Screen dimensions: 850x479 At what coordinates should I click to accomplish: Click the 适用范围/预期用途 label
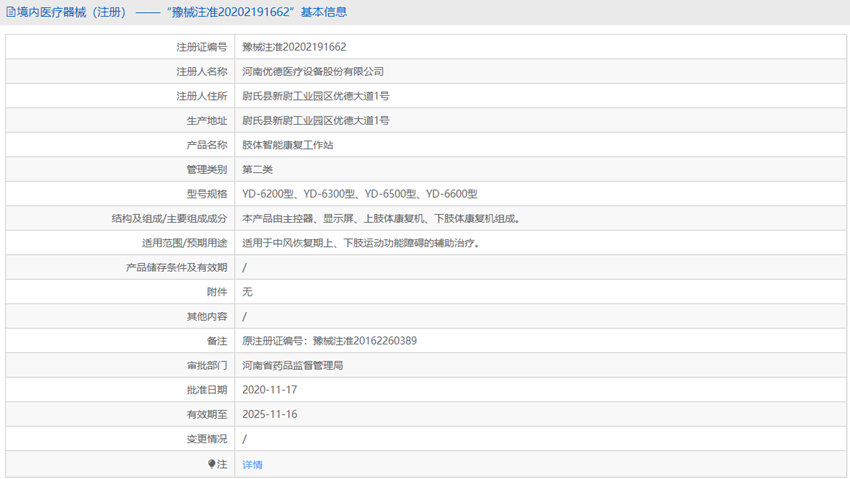point(185,243)
